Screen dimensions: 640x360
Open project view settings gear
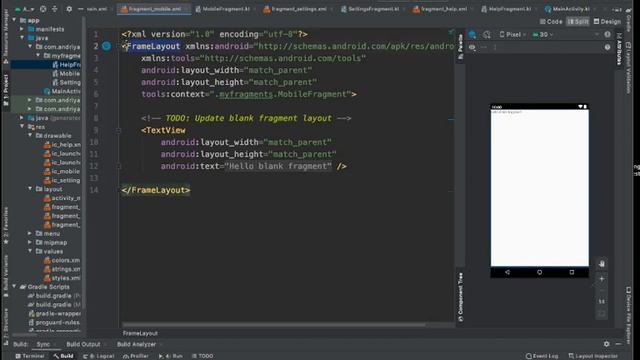[69, 9]
